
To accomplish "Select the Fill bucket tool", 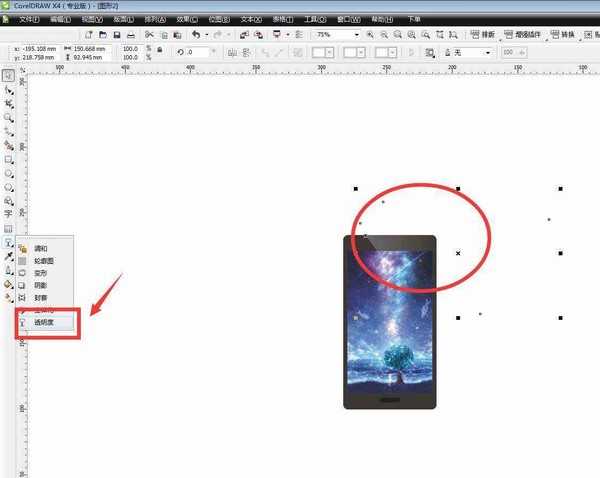I will click(x=8, y=284).
